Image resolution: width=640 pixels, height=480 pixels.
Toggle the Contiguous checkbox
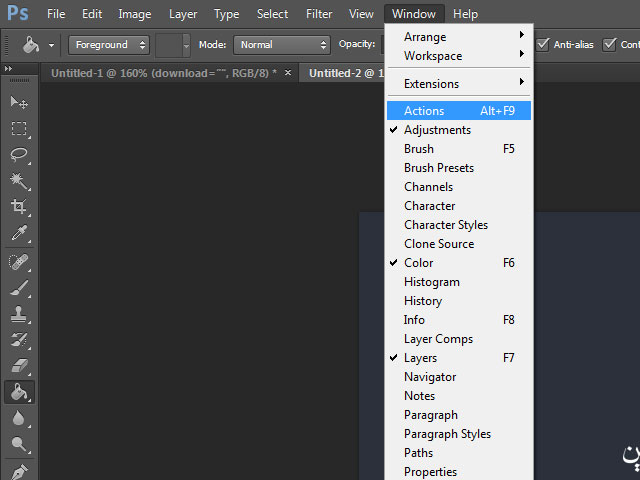click(x=609, y=44)
